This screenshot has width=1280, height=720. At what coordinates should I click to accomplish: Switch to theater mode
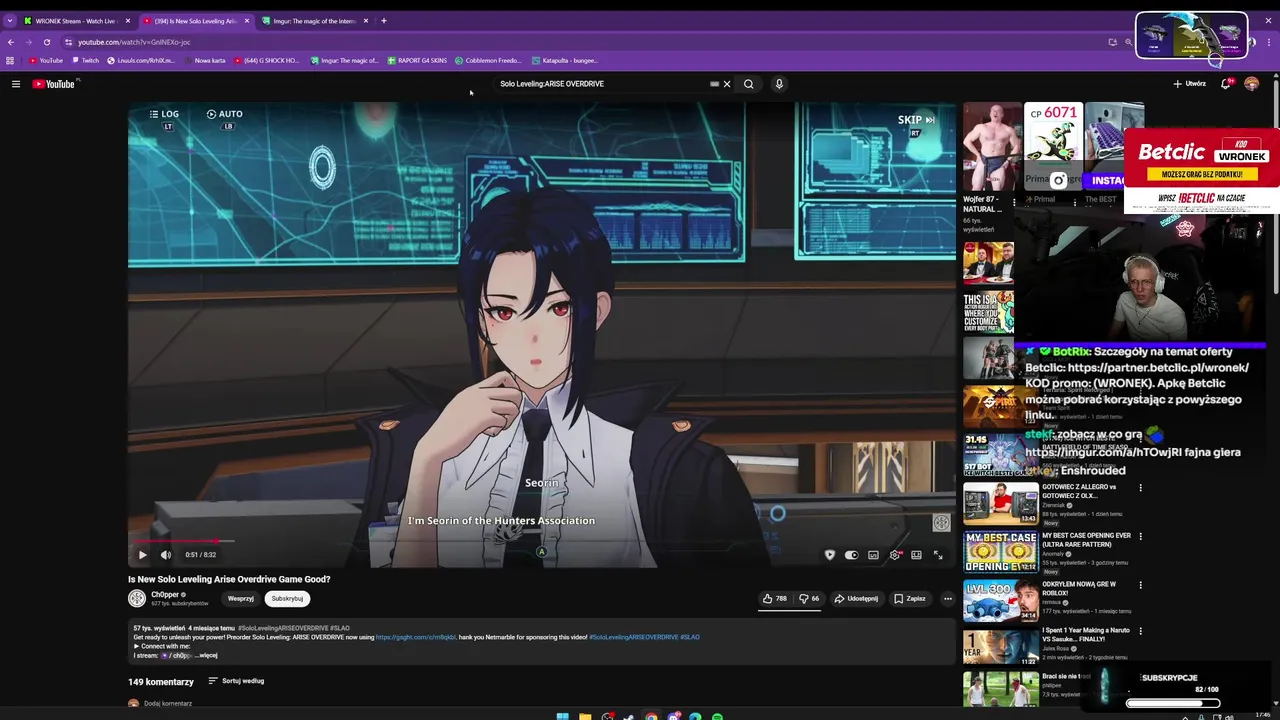[916, 555]
